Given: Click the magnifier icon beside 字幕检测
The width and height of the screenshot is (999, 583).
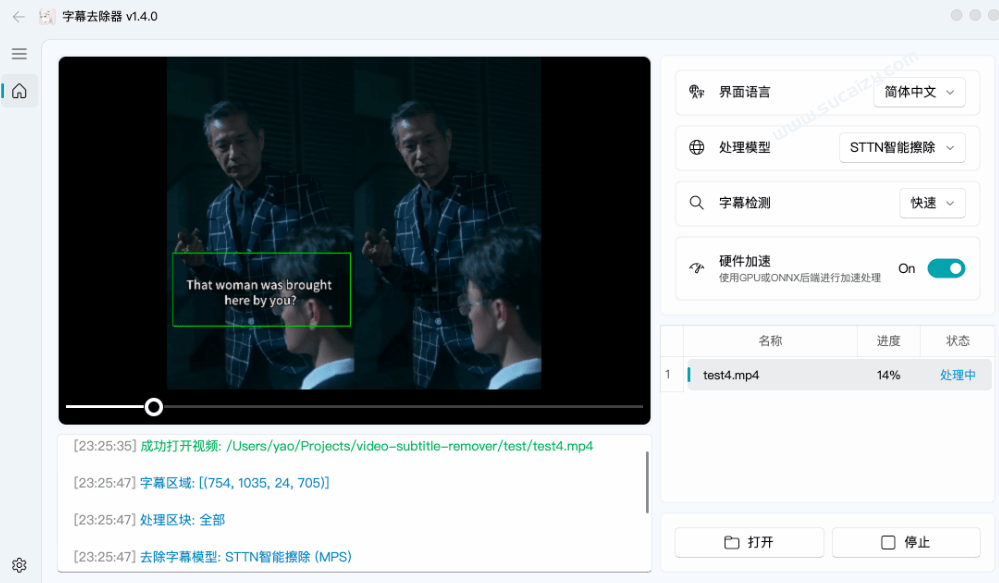Looking at the screenshot, I should click(x=697, y=203).
